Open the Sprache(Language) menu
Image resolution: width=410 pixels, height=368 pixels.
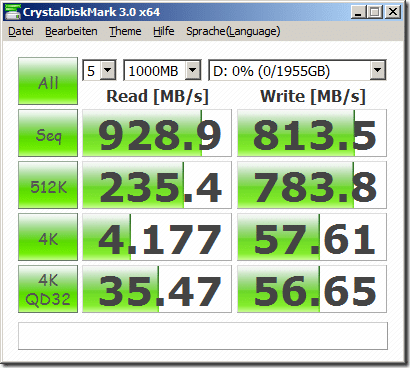[233, 31]
